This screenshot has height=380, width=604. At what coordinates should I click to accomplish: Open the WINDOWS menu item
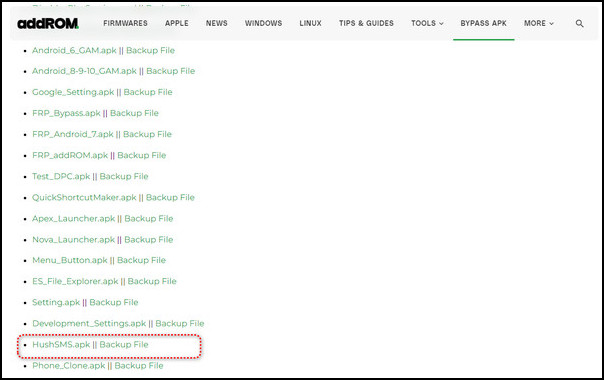(x=263, y=23)
